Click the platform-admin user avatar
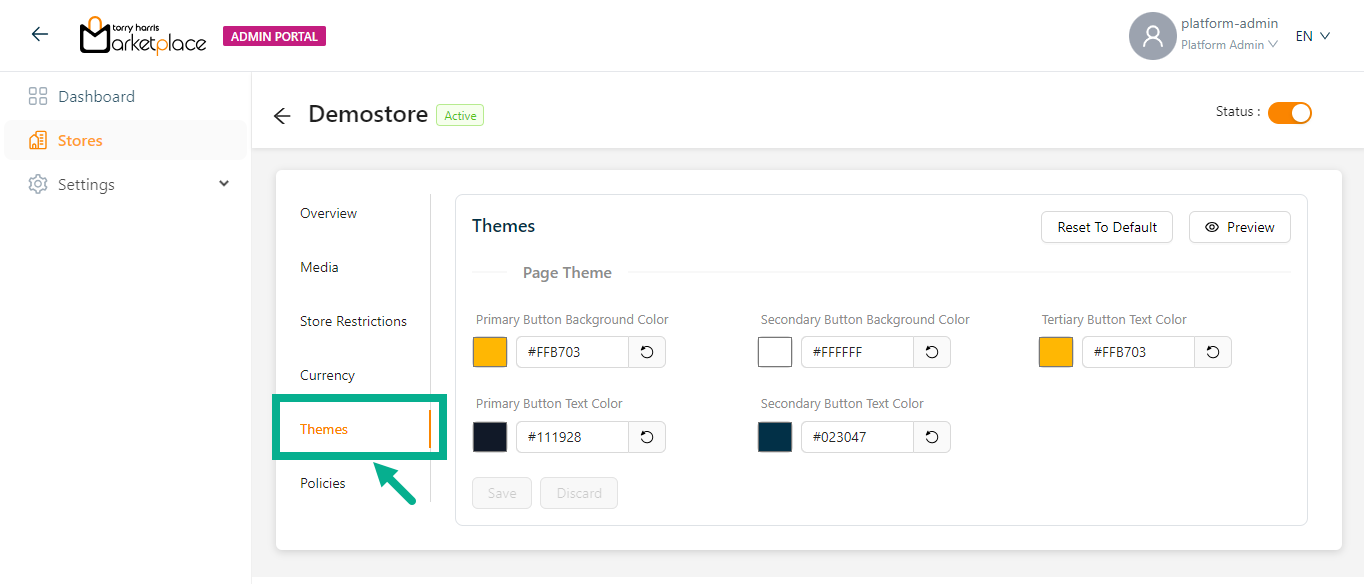The width and height of the screenshot is (1364, 584). 1152,36
